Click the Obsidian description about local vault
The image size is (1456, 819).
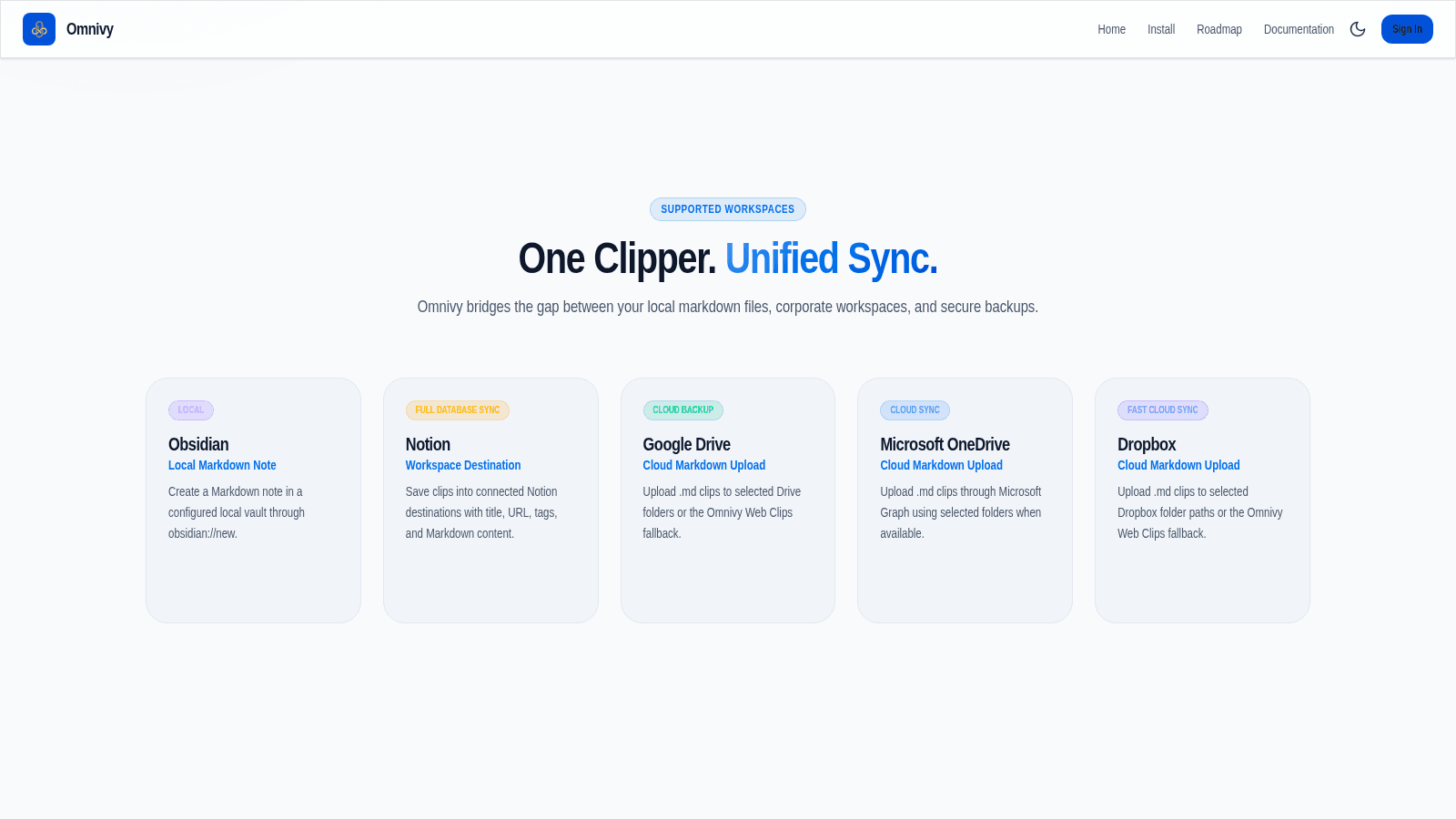coord(237,512)
